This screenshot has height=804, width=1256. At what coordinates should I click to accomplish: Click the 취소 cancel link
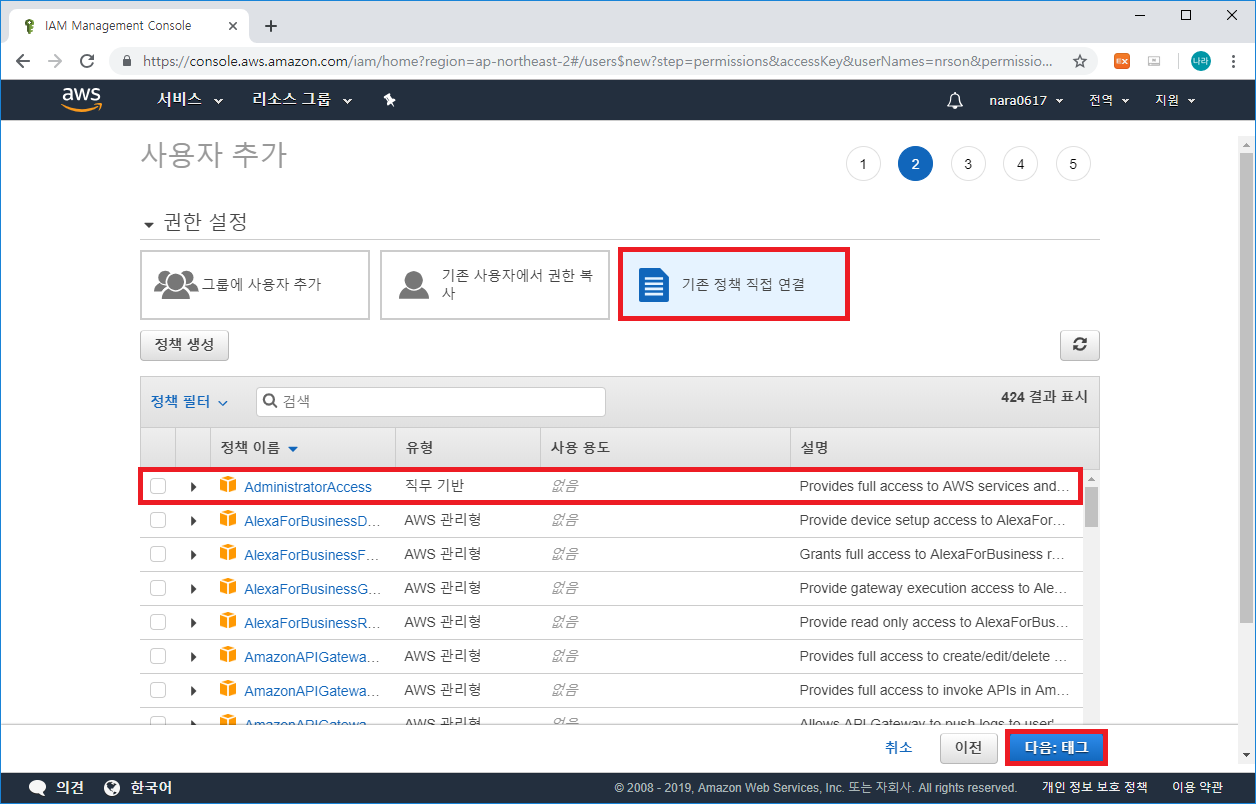point(899,748)
